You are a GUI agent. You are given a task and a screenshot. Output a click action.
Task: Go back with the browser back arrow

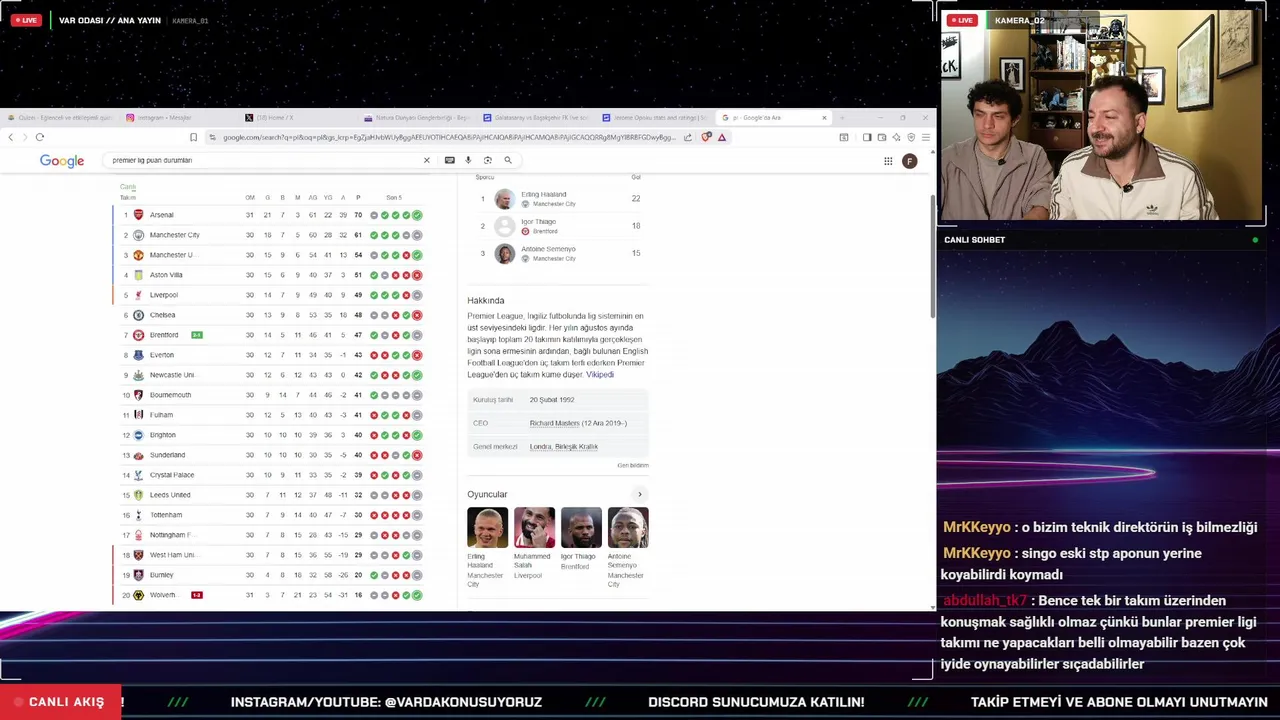11,137
